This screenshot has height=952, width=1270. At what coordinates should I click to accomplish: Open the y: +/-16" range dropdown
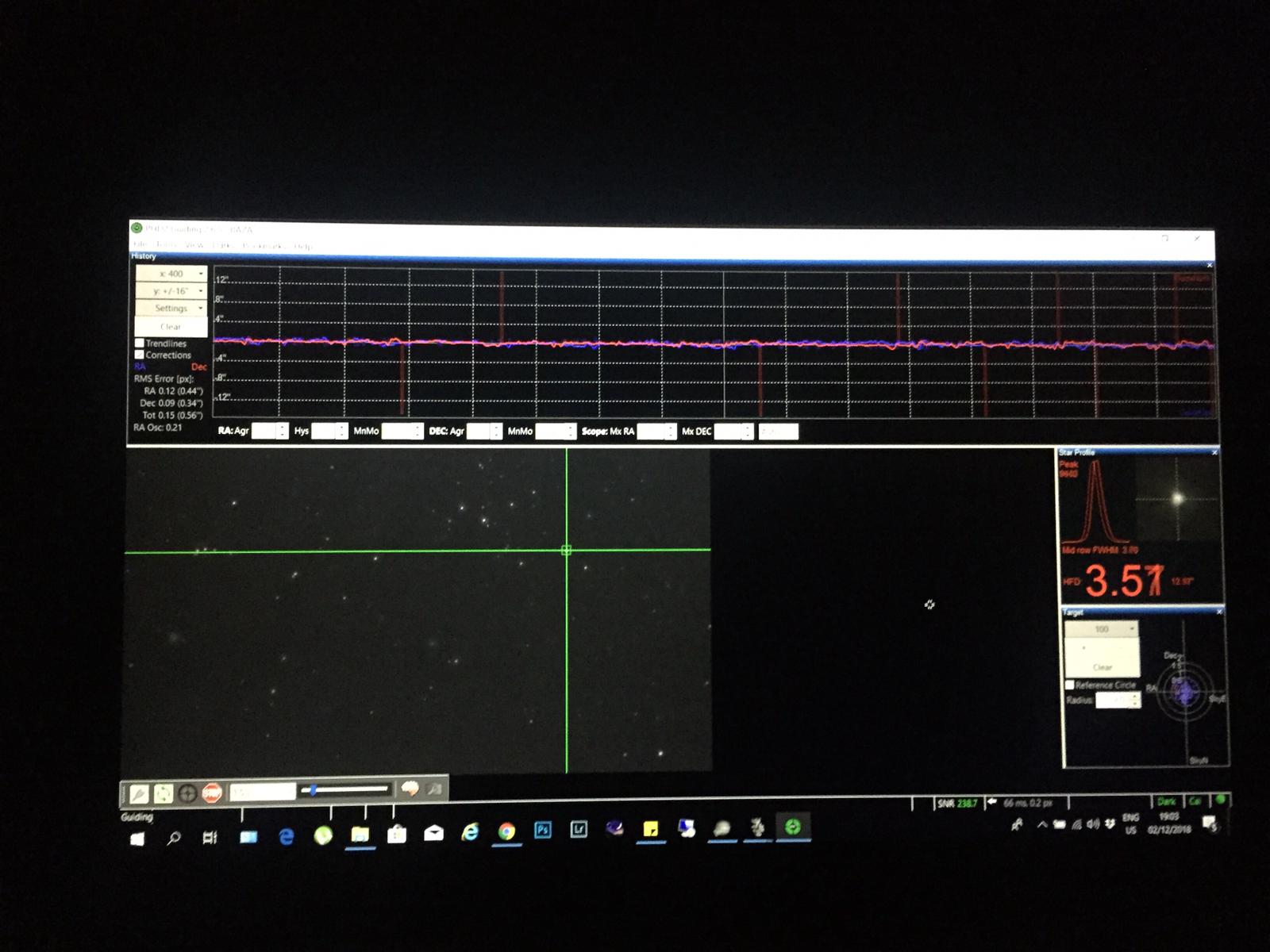pos(171,291)
